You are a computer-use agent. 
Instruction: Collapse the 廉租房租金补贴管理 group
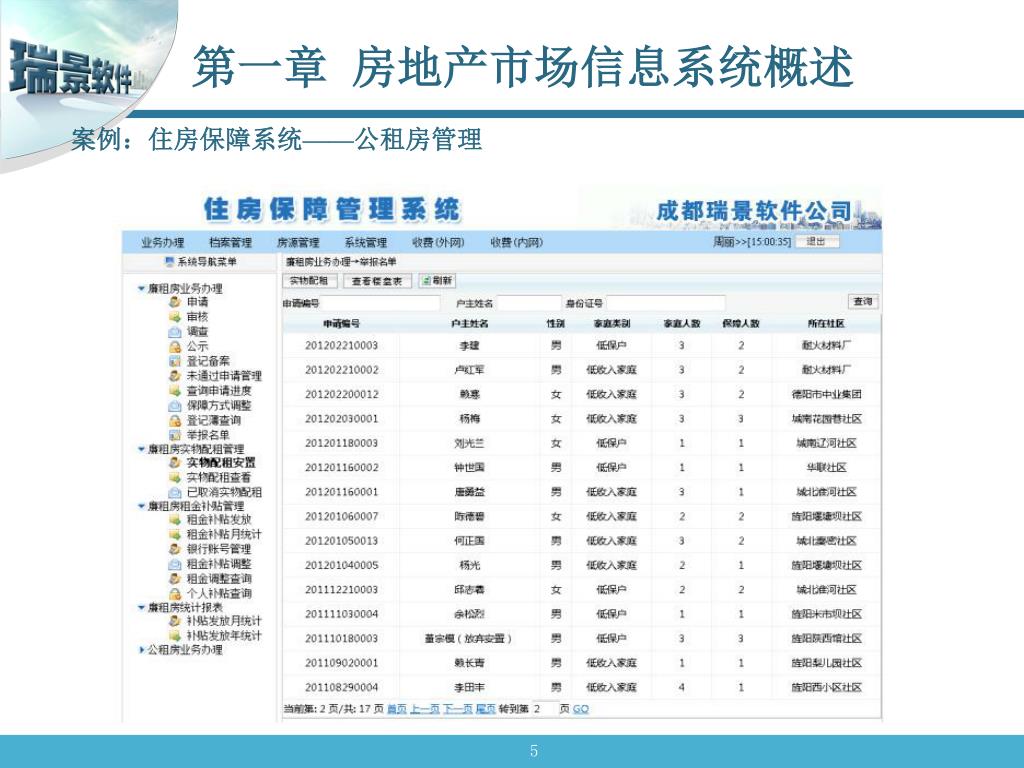click(x=141, y=506)
